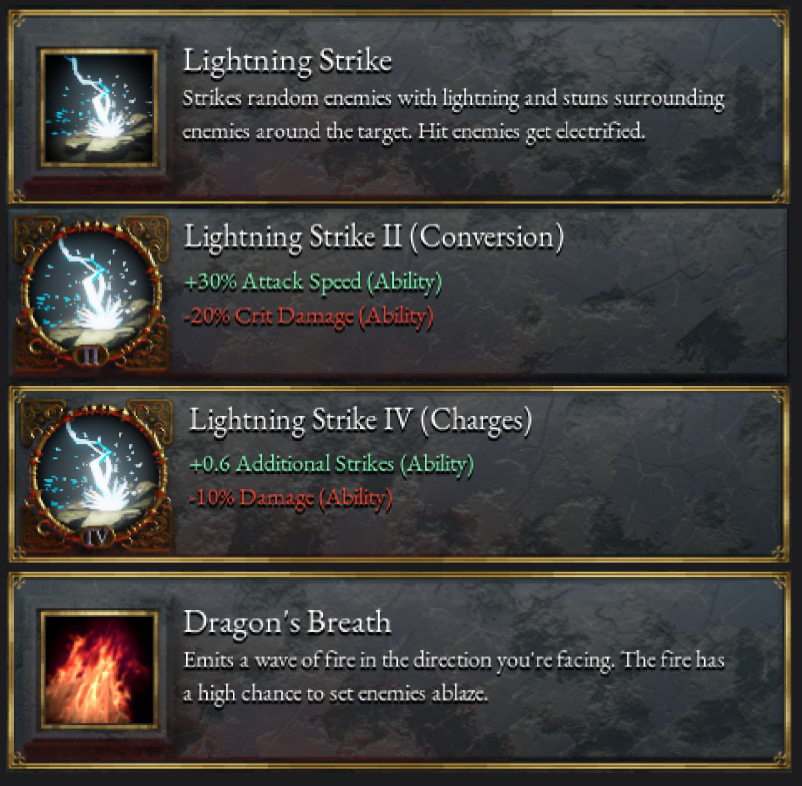This screenshot has width=802, height=786.
Task: Click the -10% Damage (Ability) stat
Action: [x=291, y=498]
